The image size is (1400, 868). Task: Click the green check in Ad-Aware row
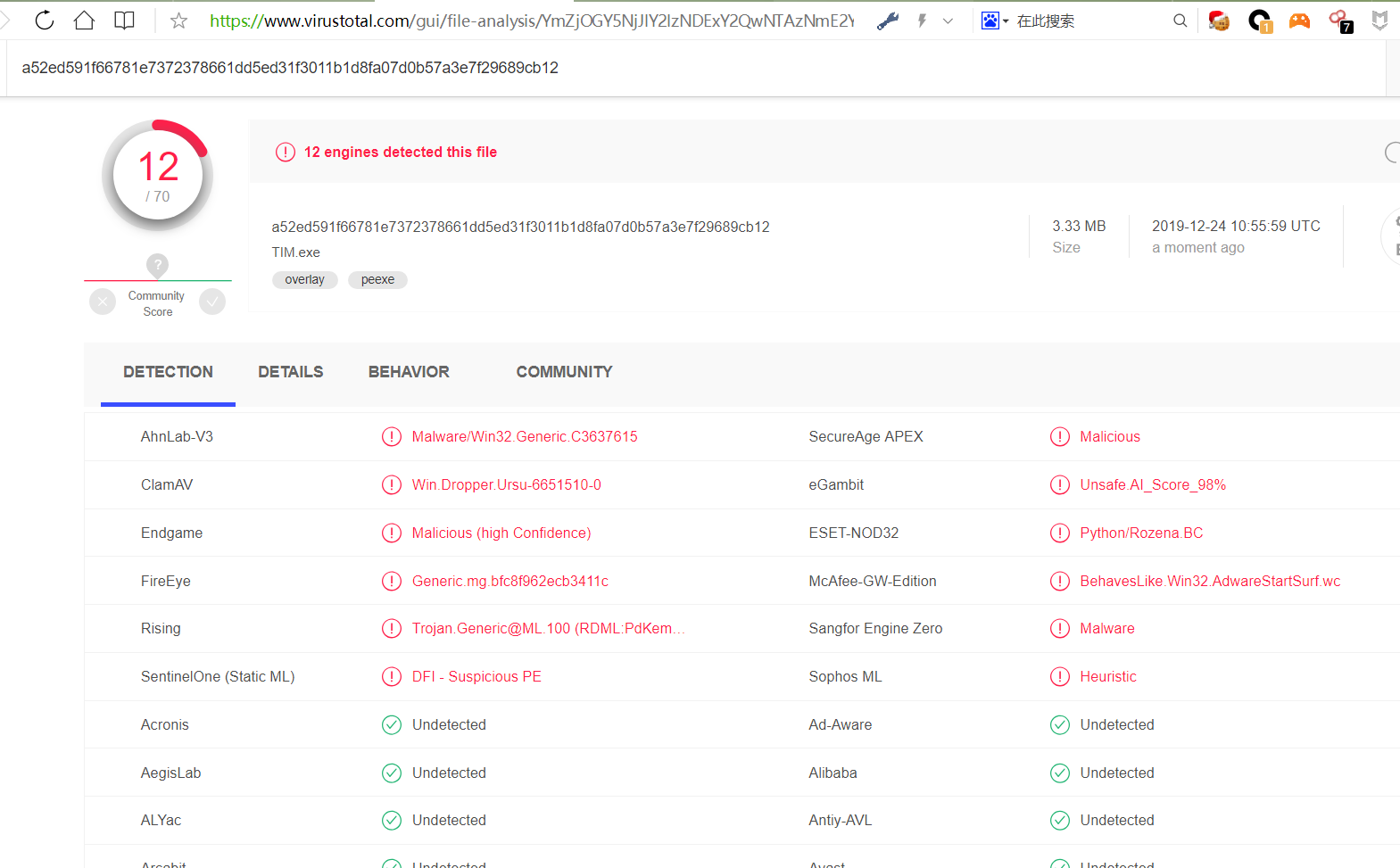tap(1060, 724)
